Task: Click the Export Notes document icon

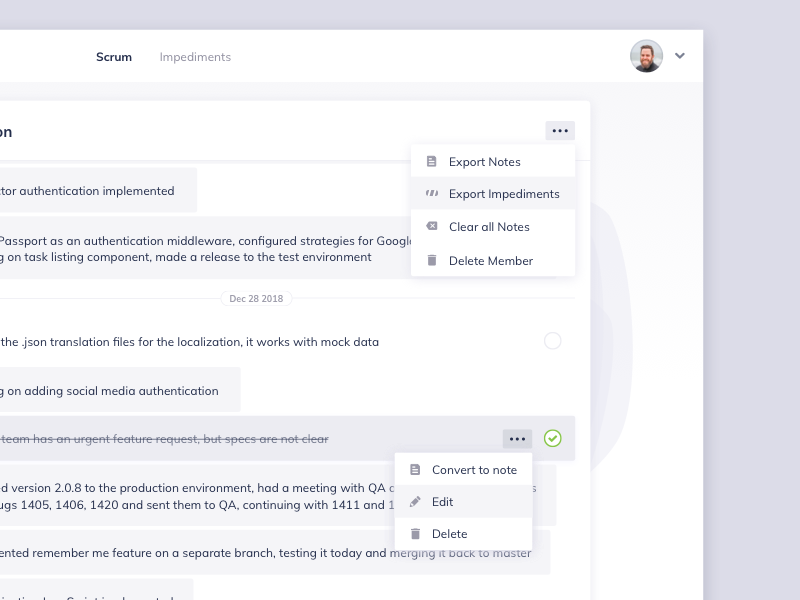Action: point(432,162)
